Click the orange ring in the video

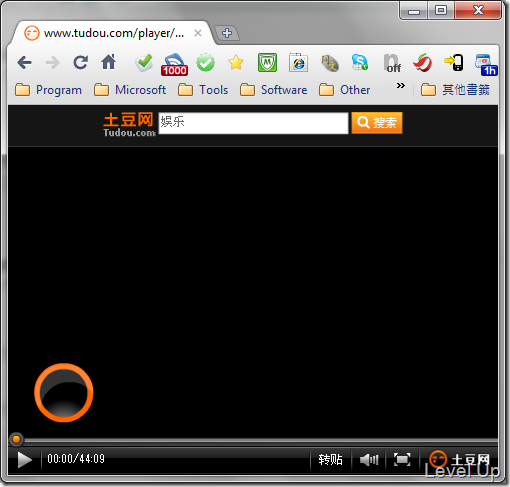point(64,392)
